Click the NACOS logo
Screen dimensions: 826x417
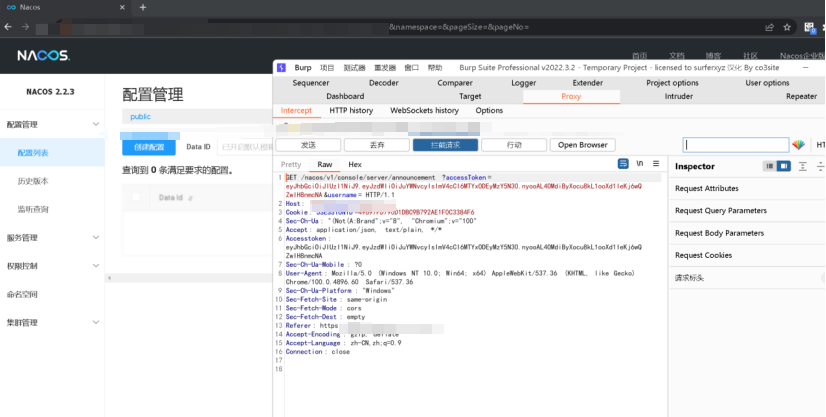coord(43,55)
